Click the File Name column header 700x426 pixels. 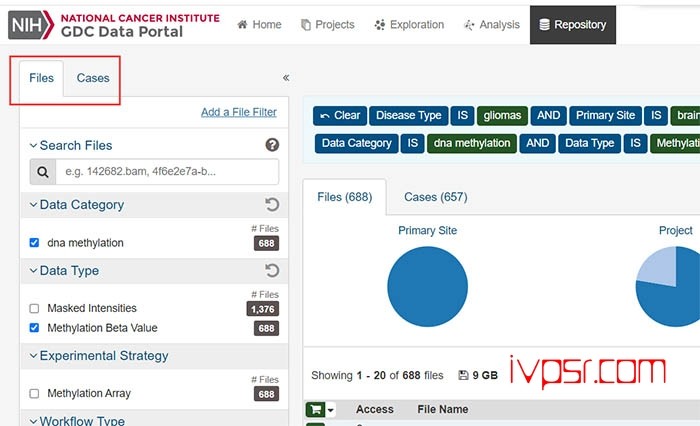442,409
